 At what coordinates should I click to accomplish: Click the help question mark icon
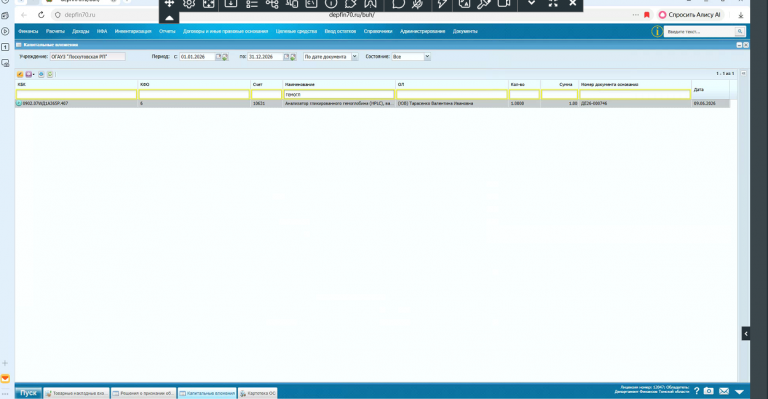point(696,391)
